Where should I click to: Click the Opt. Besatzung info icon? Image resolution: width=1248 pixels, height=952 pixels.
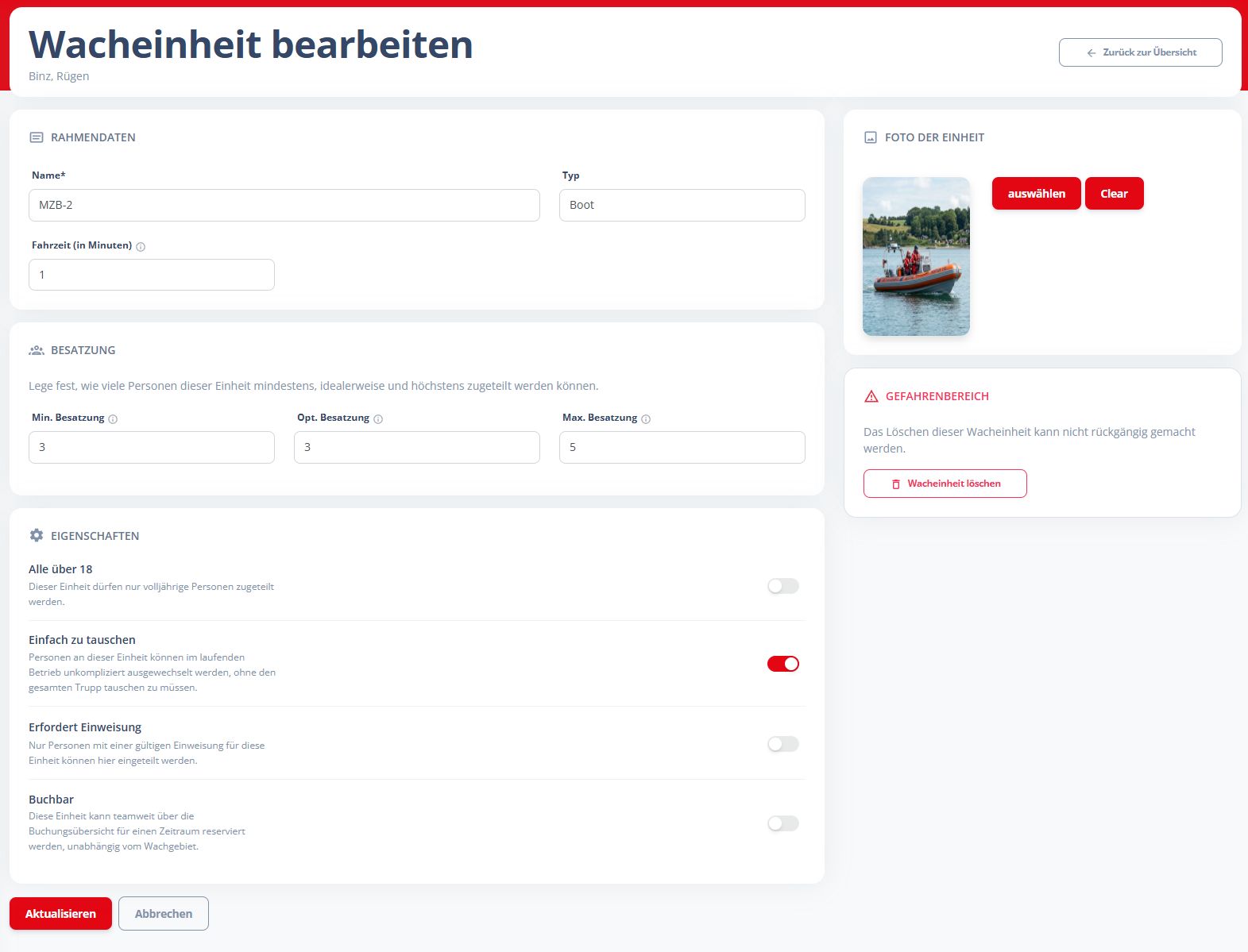click(x=378, y=419)
